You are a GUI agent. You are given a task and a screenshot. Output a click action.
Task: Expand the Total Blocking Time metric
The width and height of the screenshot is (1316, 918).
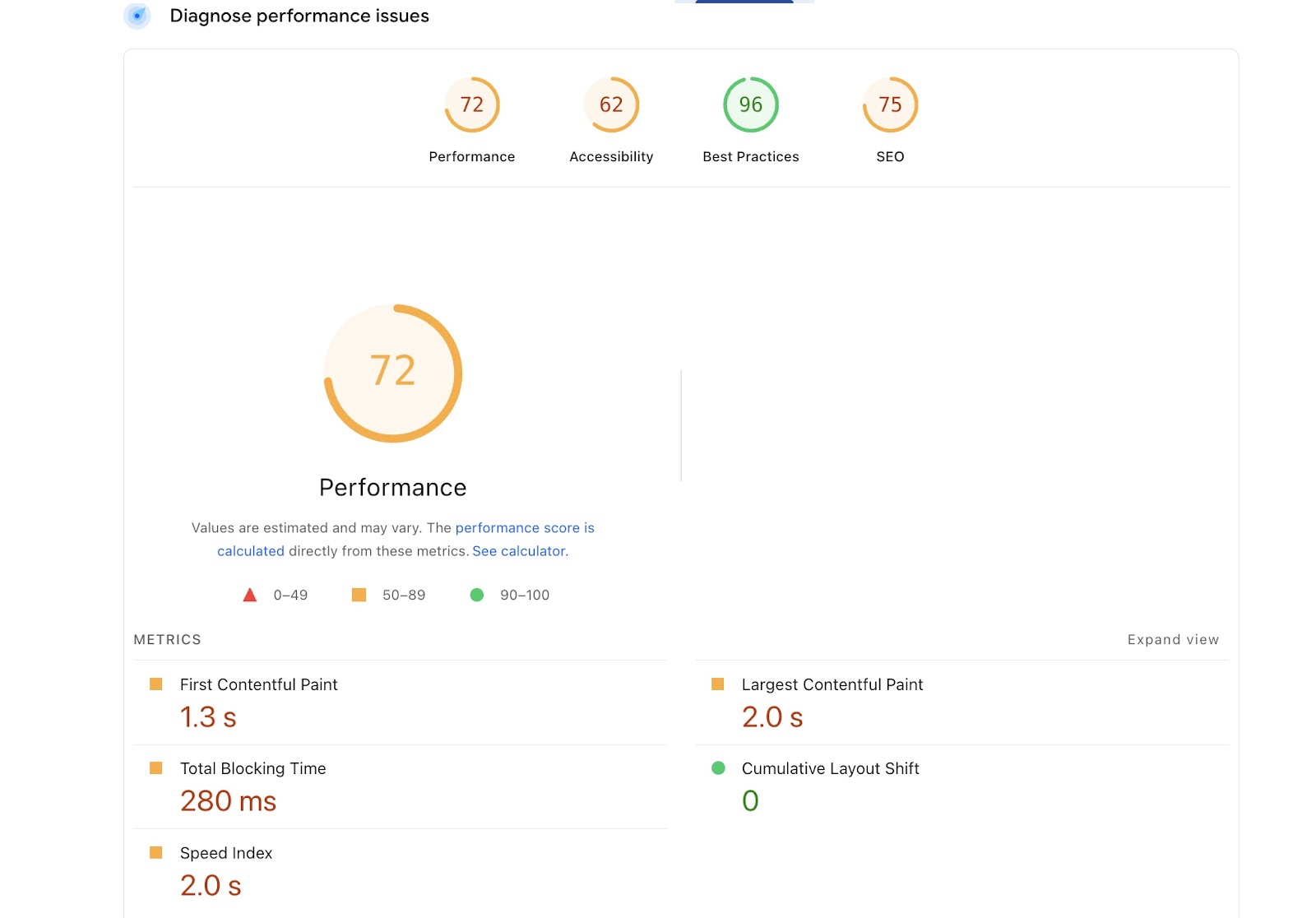point(253,768)
